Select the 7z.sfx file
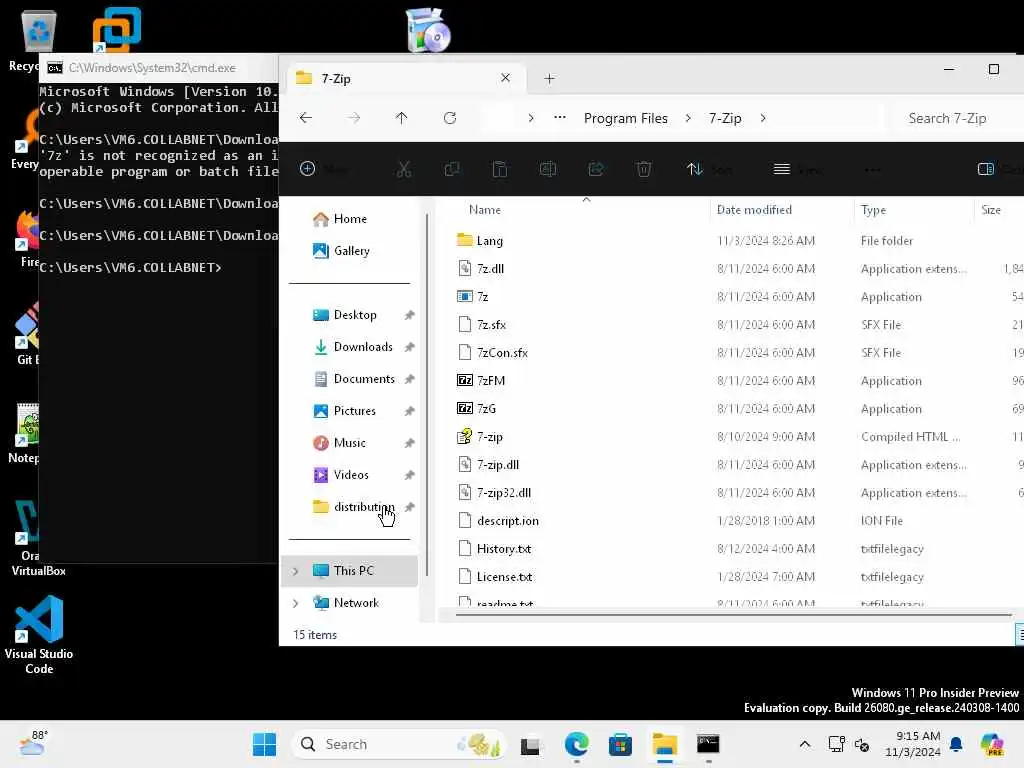Viewport: 1024px width, 768px height. (x=491, y=325)
